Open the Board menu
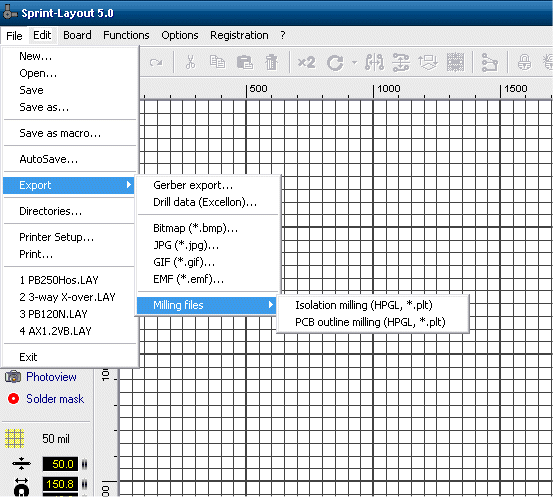The height and width of the screenshot is (497, 553). tap(77, 35)
